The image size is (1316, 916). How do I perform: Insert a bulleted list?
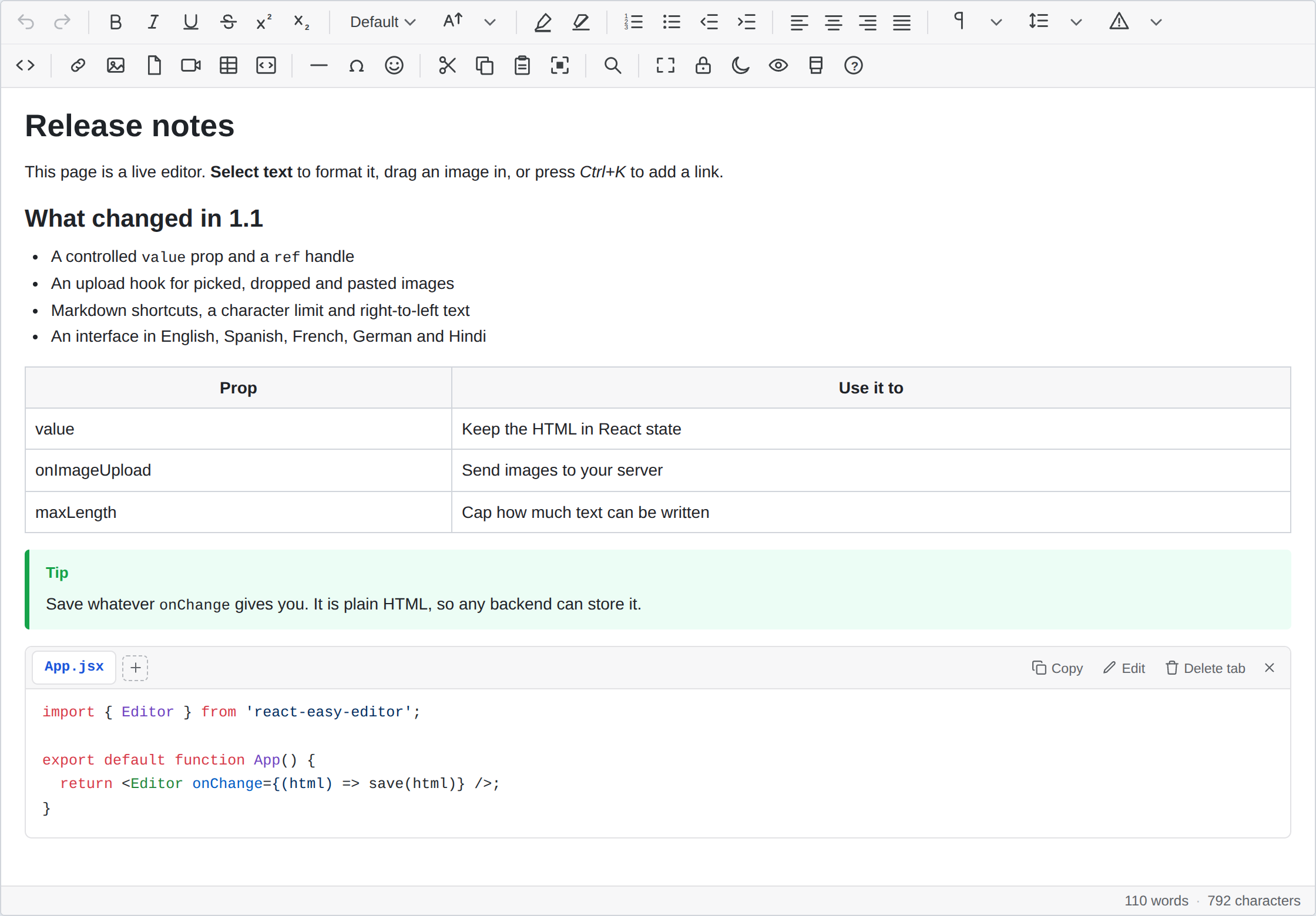coord(671,22)
